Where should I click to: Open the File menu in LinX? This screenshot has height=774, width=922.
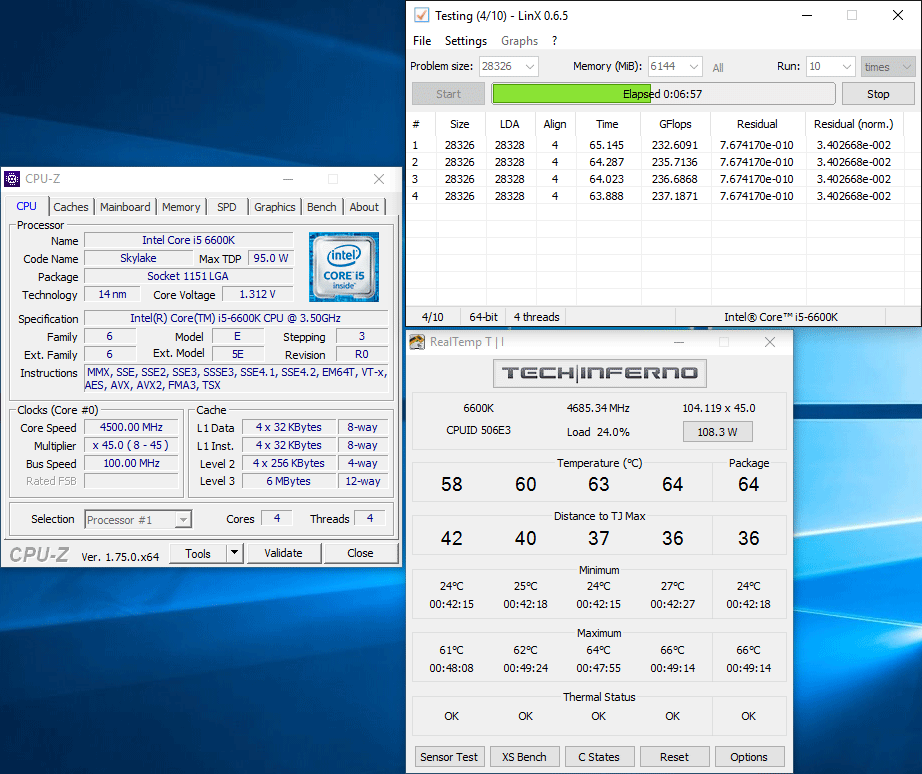point(422,41)
